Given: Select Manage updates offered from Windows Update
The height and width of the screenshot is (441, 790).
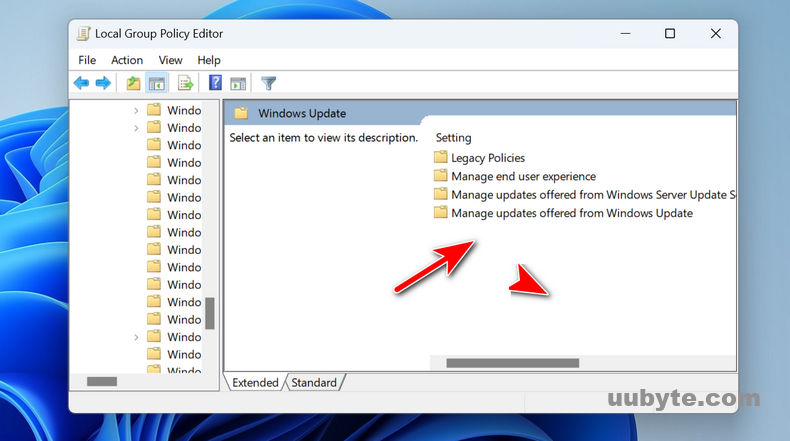Looking at the screenshot, I should [x=572, y=213].
